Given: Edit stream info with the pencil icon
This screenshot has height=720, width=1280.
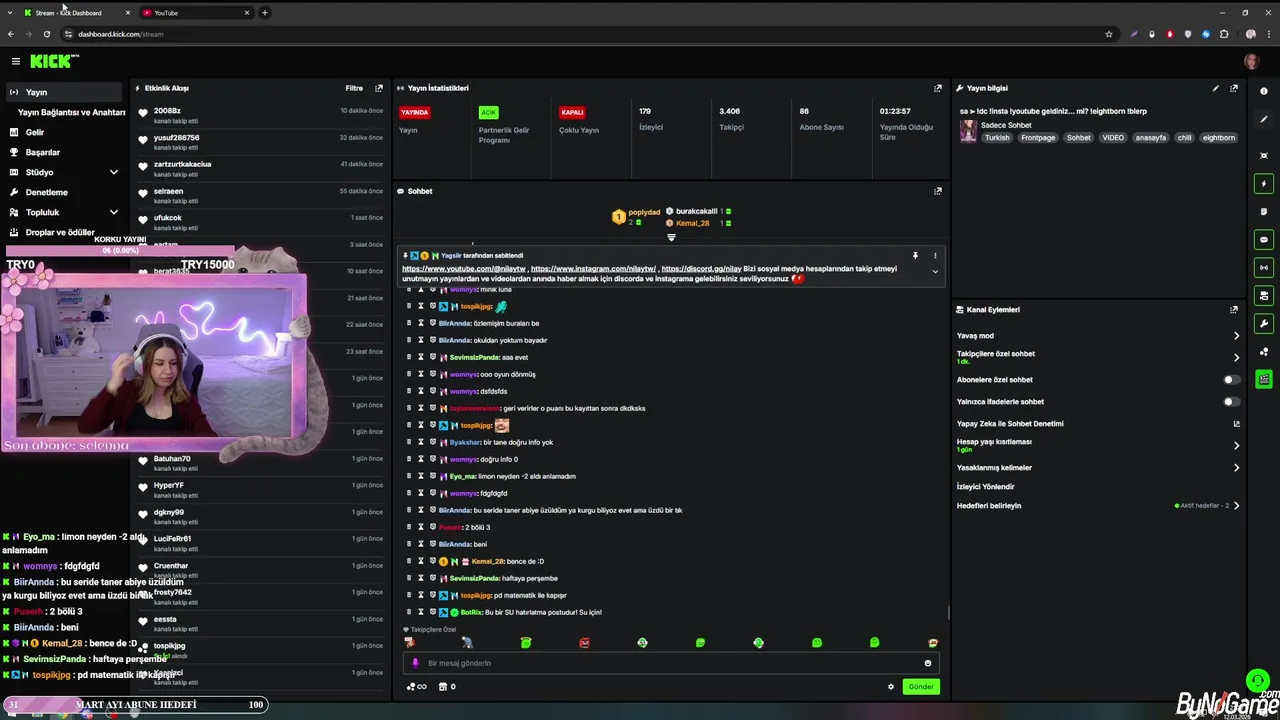Looking at the screenshot, I should 1216,88.
